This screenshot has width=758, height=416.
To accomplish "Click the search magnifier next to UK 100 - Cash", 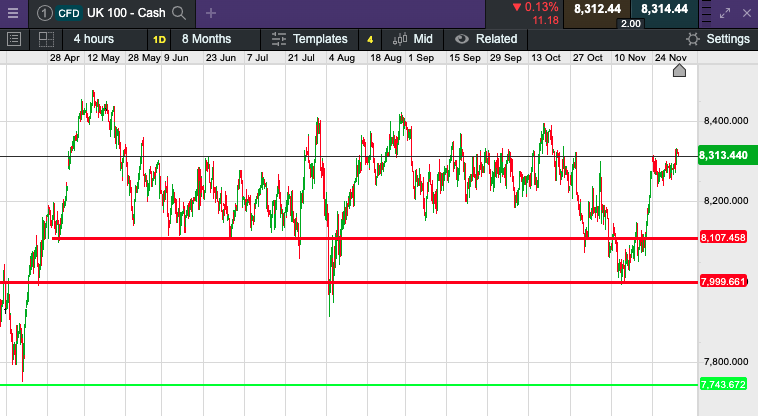I will tap(179, 13).
